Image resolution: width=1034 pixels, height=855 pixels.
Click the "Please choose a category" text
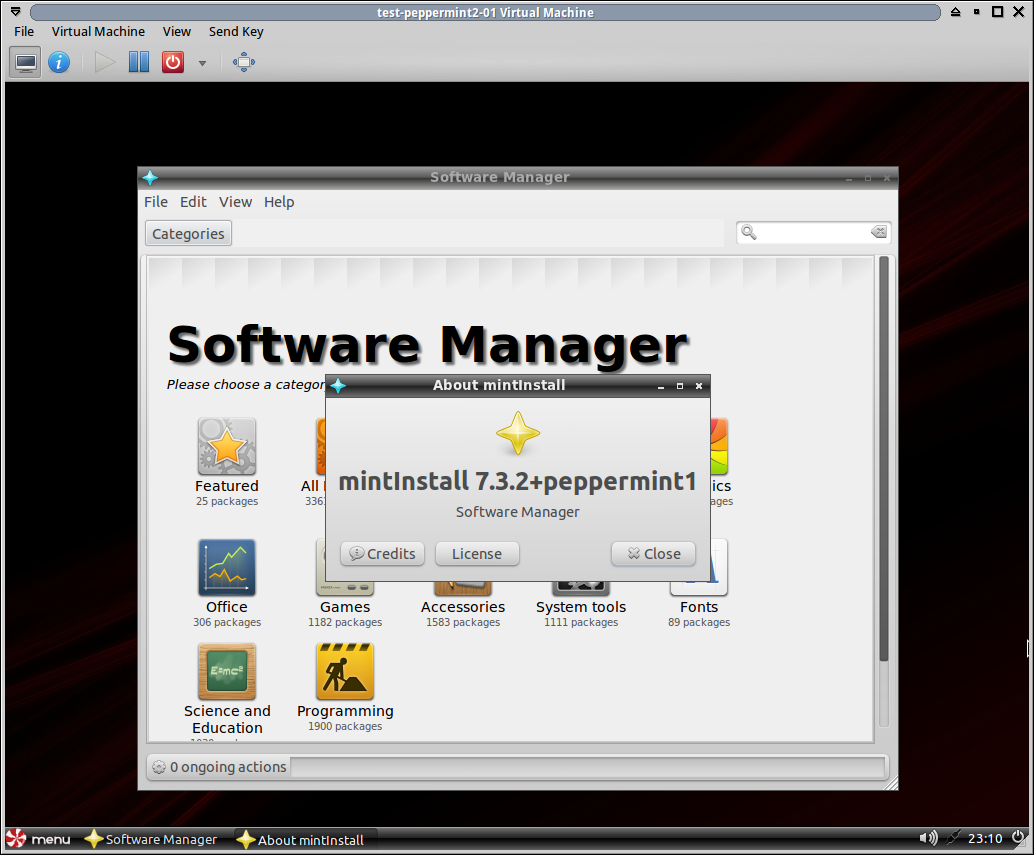point(246,385)
